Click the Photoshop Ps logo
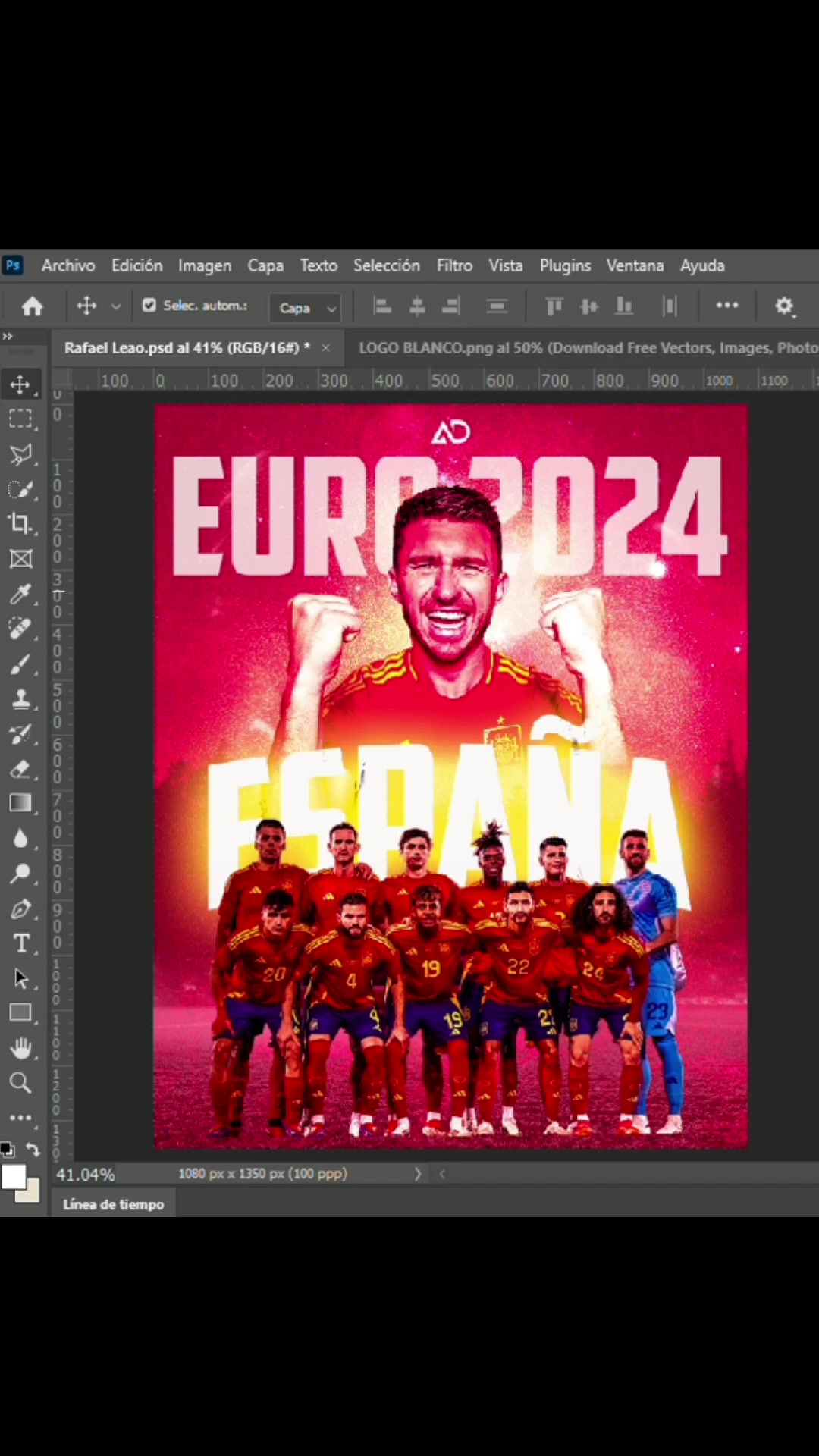The width and height of the screenshot is (819, 1456). coord(13,265)
